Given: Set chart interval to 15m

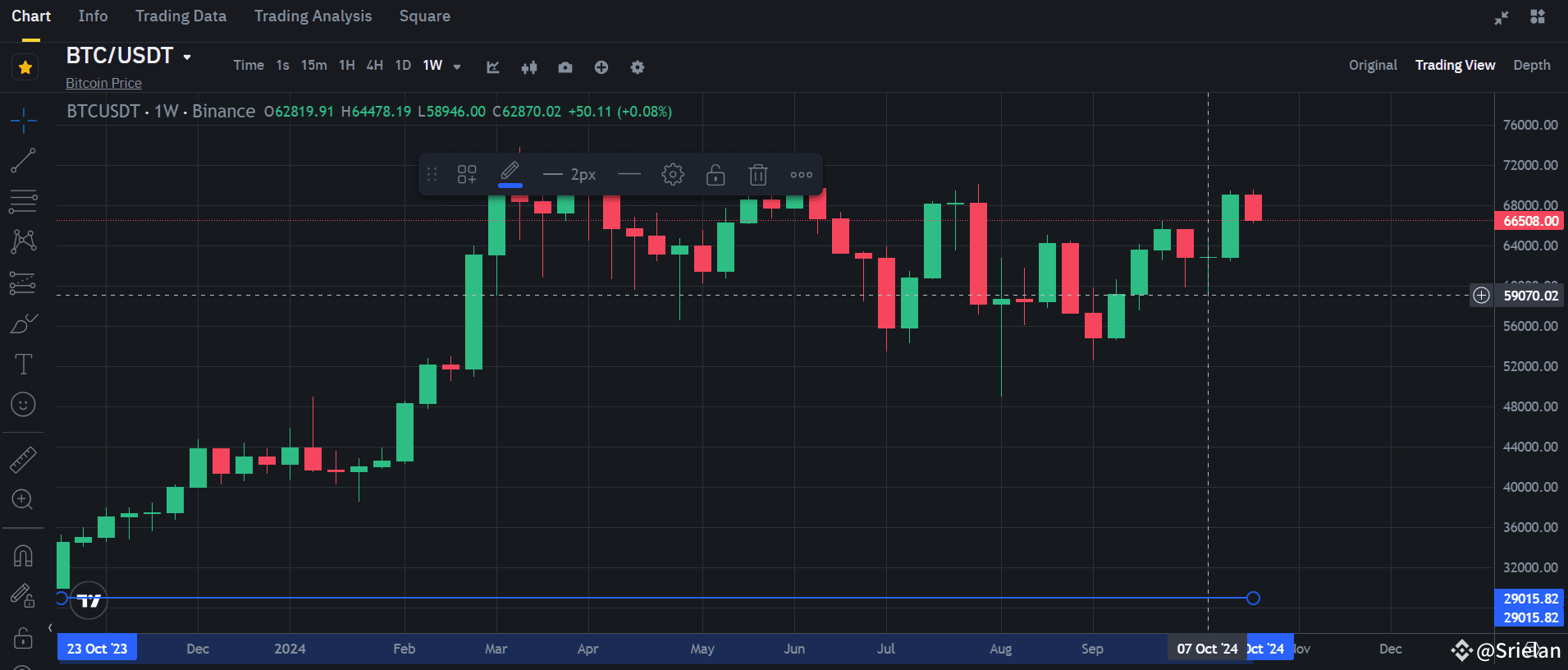Looking at the screenshot, I should click(313, 66).
